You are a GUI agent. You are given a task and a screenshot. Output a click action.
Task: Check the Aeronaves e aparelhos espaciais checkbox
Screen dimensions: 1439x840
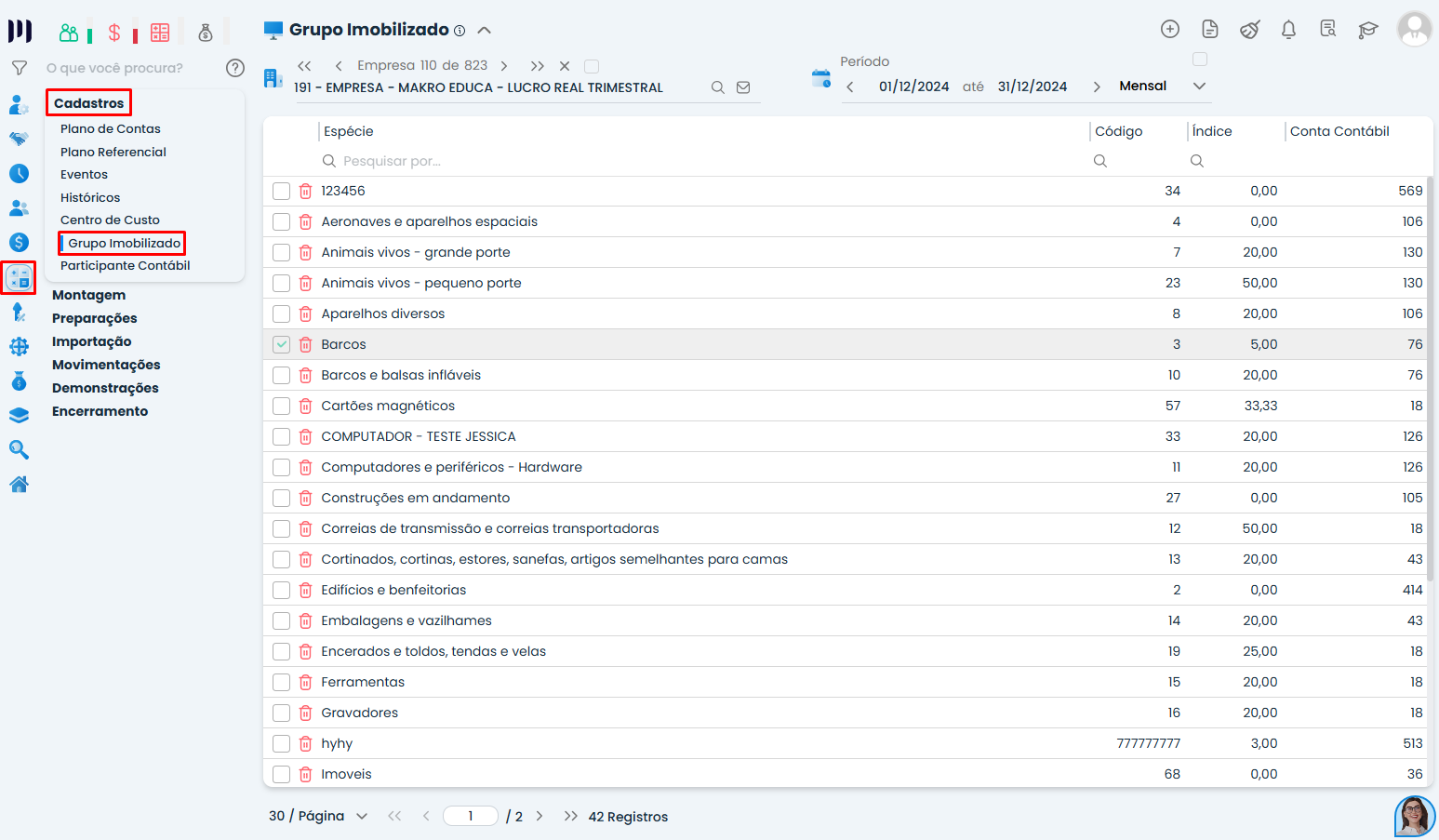click(281, 221)
